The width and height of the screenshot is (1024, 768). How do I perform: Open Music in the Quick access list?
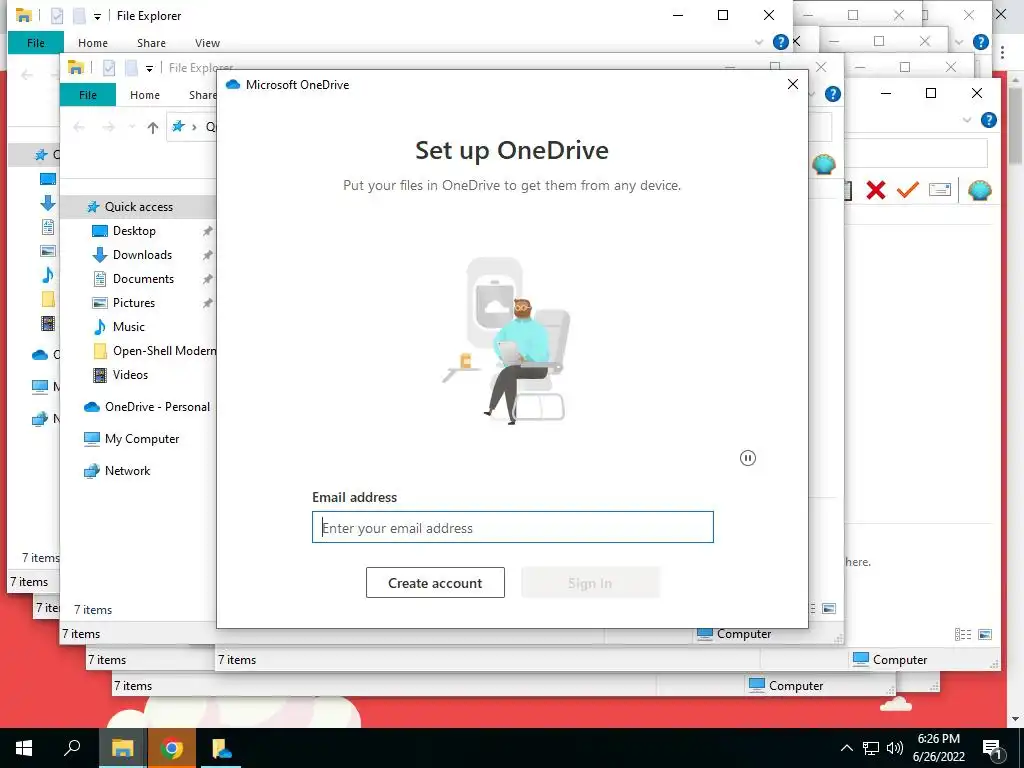(128, 327)
